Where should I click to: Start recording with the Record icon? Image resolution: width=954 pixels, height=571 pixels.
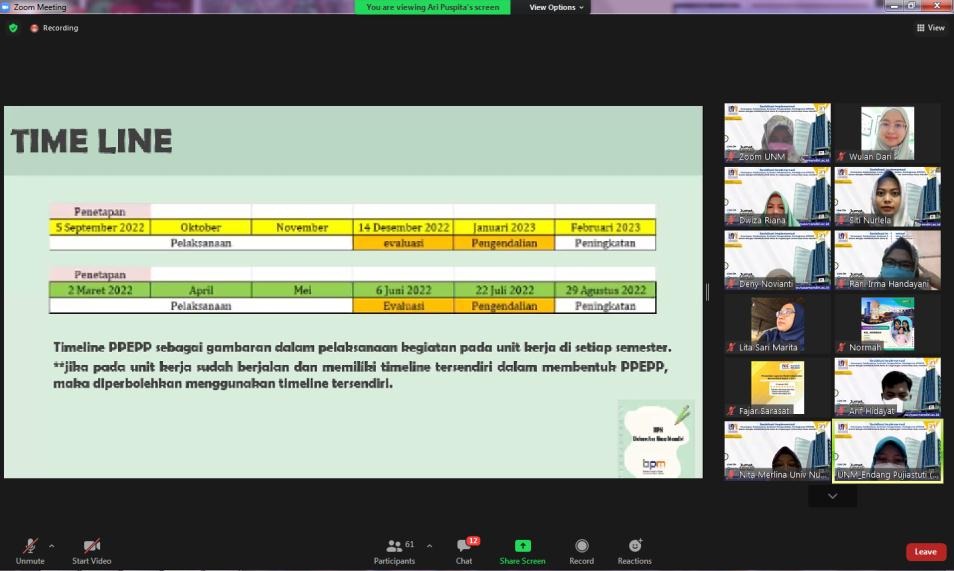coord(581,546)
